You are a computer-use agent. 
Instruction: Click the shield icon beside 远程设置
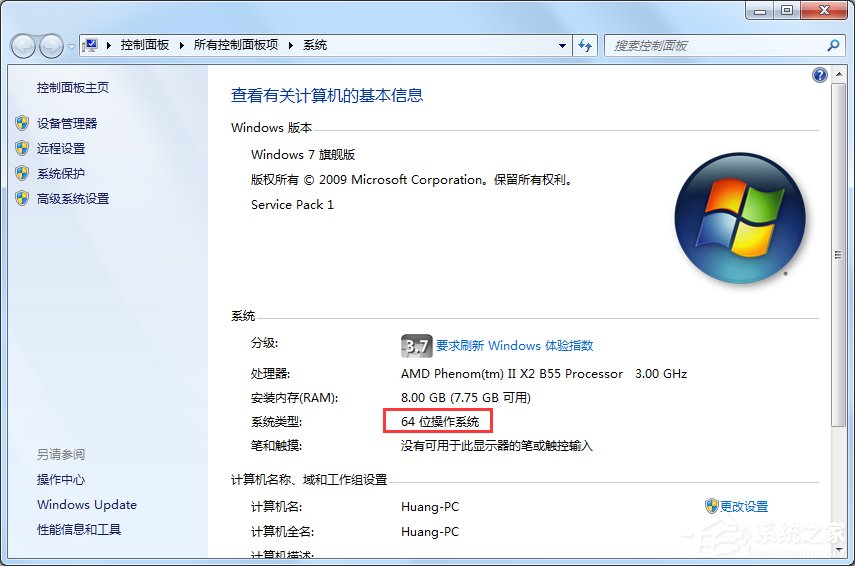click(x=22, y=148)
